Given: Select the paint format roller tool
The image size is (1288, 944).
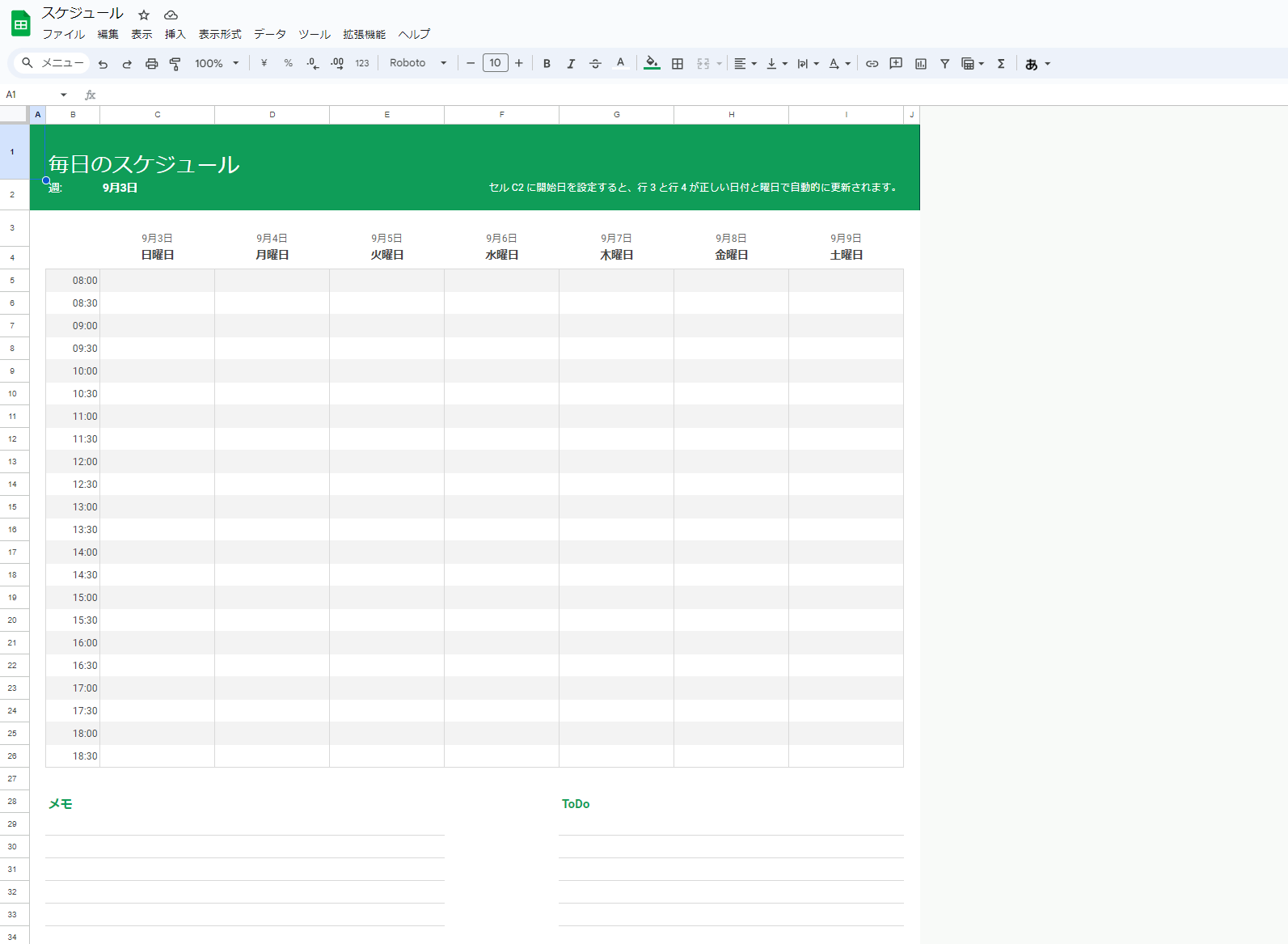Looking at the screenshot, I should click(175, 64).
